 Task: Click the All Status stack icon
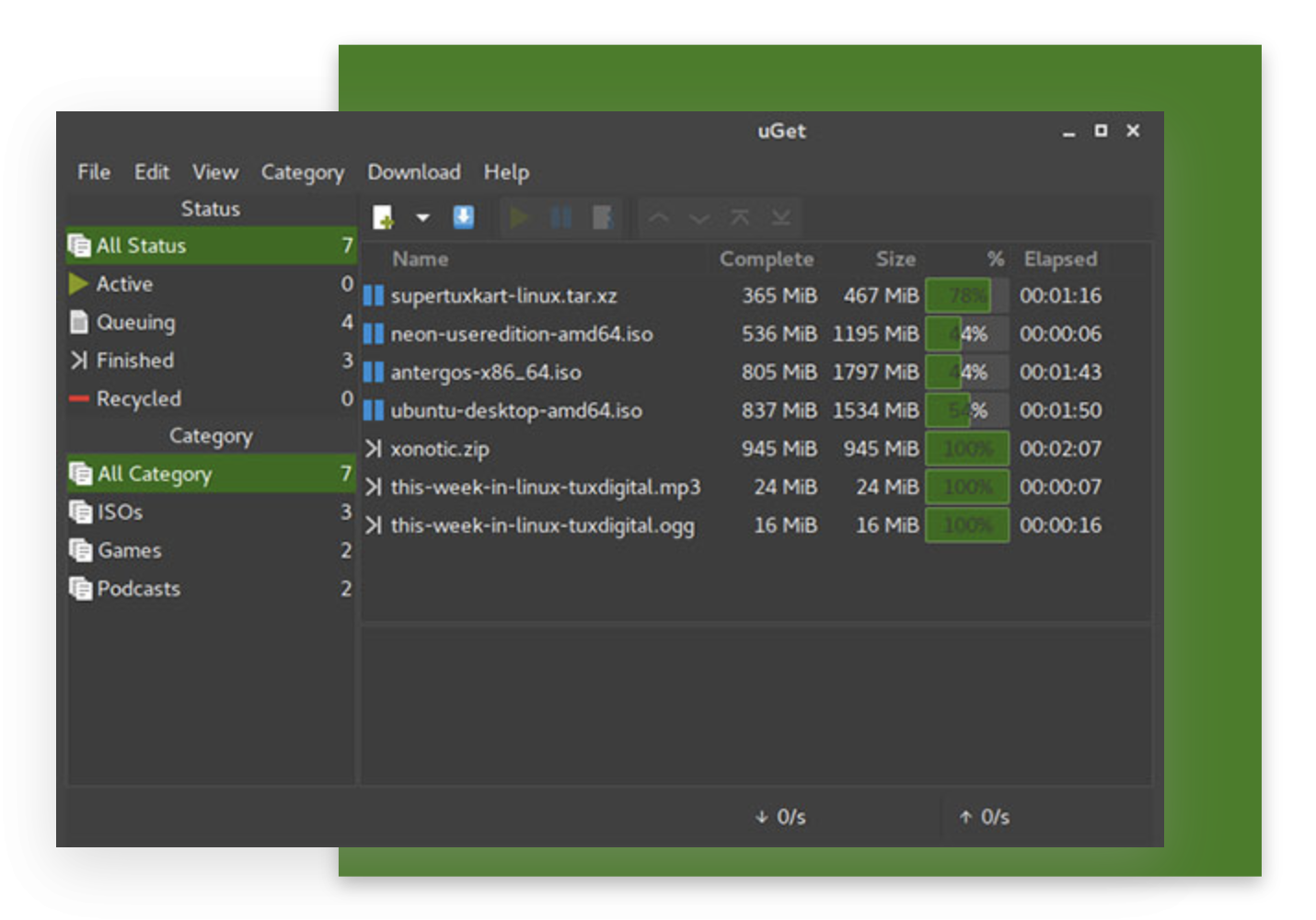pos(79,246)
